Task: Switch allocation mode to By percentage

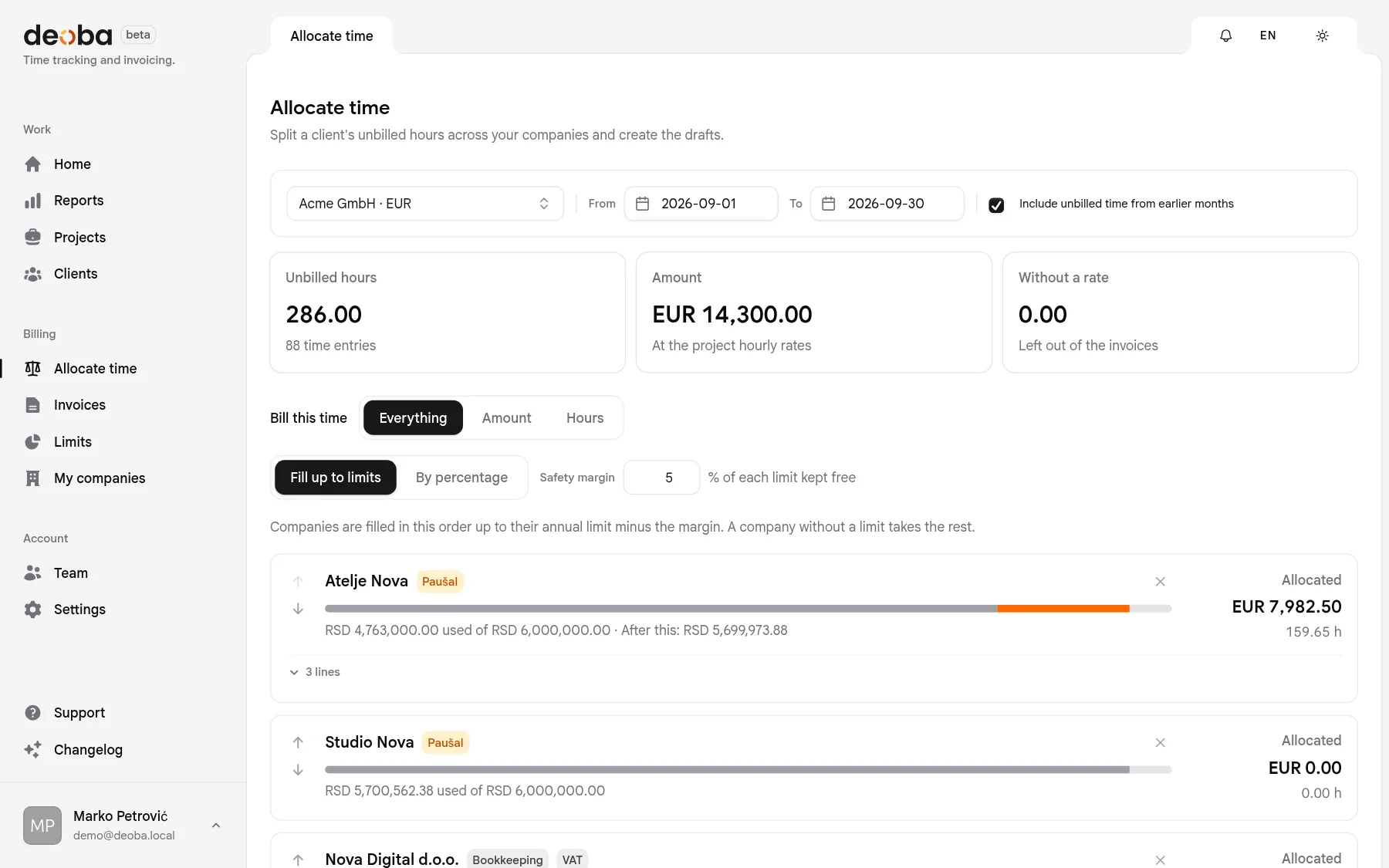Action: 461,478
